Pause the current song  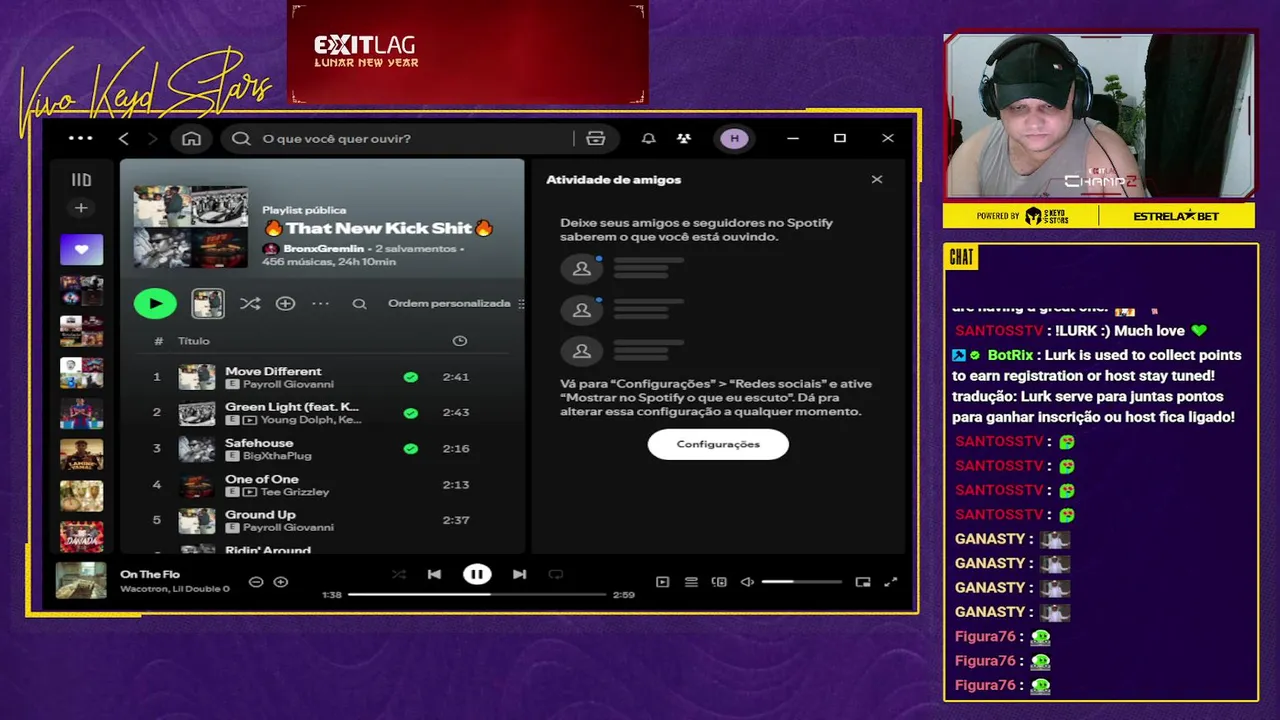point(477,574)
